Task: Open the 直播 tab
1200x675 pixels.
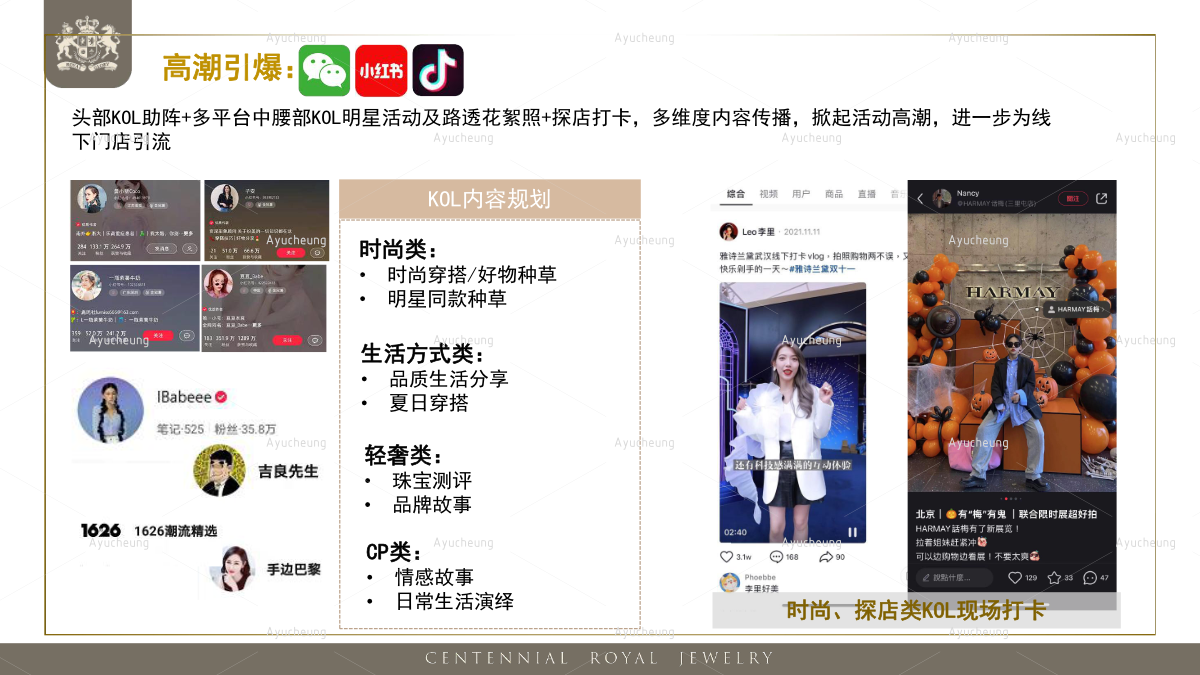Action: (x=866, y=194)
